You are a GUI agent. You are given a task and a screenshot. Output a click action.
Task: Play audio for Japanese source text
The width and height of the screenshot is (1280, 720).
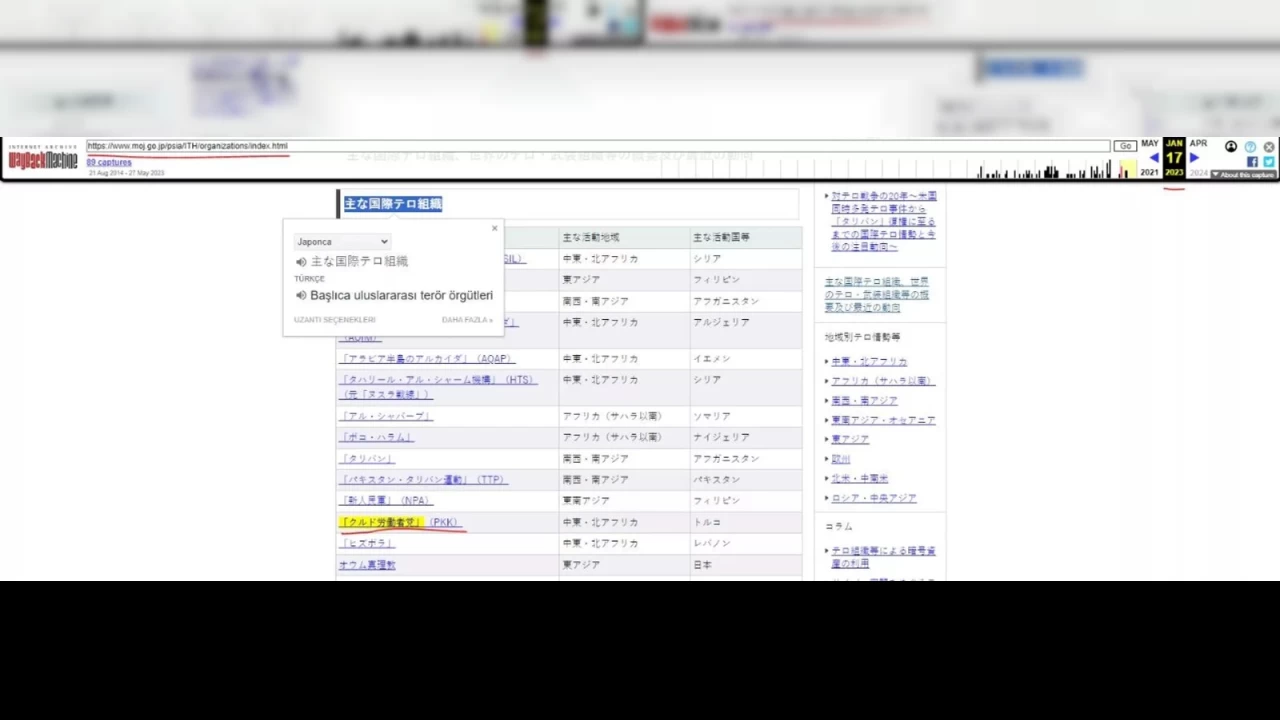point(301,262)
